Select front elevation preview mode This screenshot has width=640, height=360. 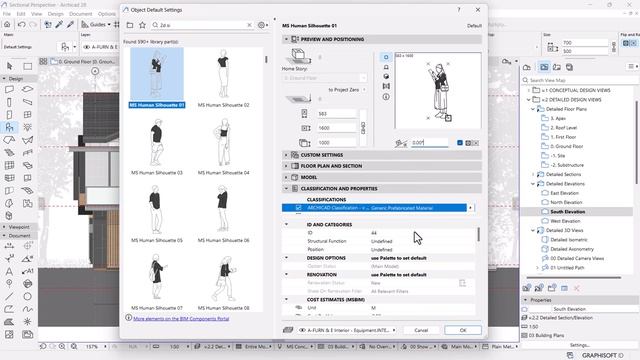(386, 67)
